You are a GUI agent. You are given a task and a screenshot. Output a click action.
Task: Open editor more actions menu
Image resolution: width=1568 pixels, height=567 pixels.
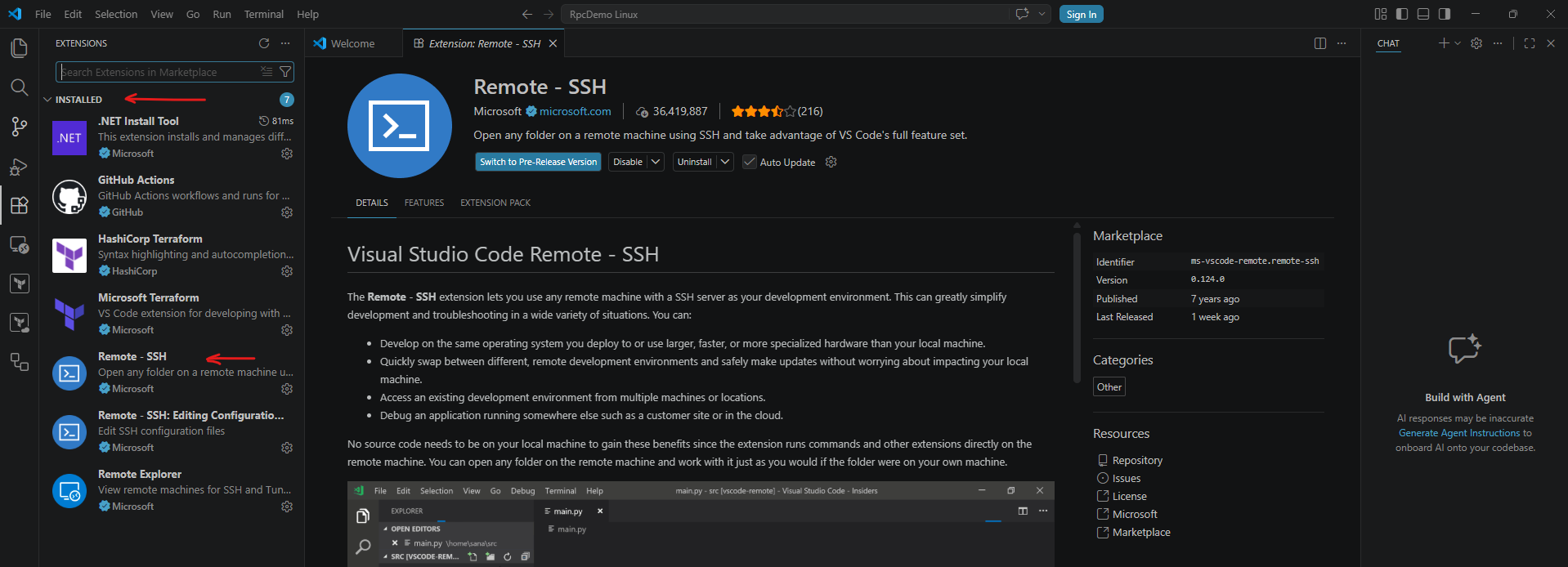click(1342, 43)
